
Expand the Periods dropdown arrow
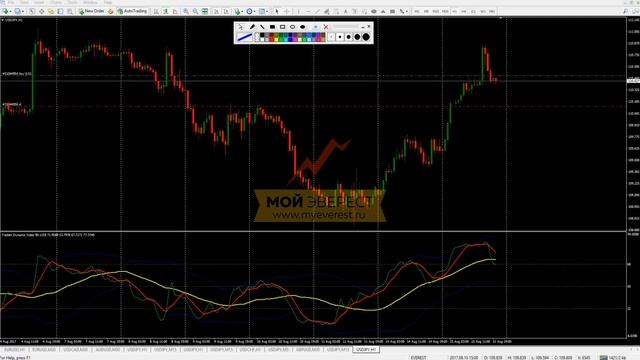click(x=255, y=11)
